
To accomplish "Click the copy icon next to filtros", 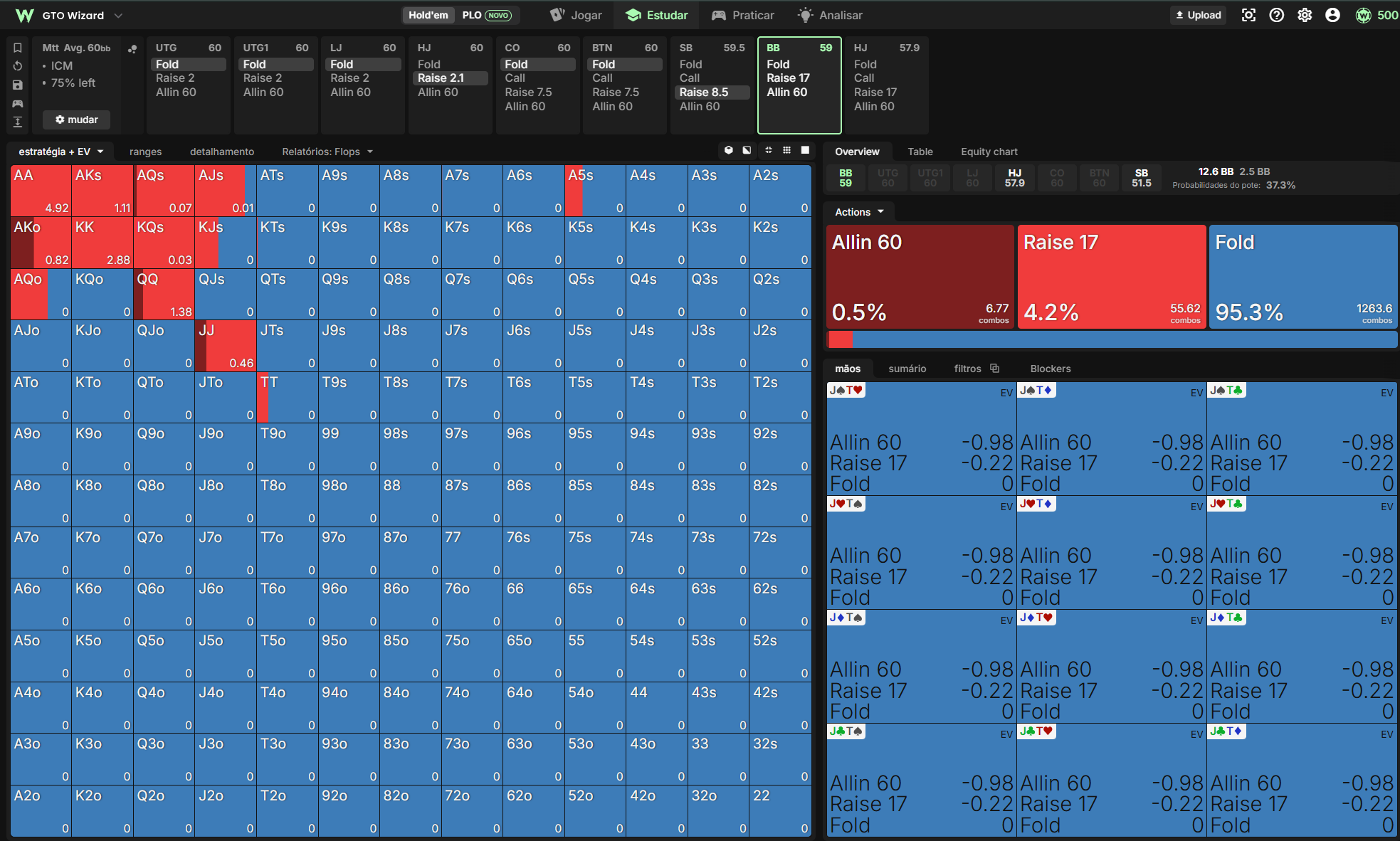I will tap(994, 369).
